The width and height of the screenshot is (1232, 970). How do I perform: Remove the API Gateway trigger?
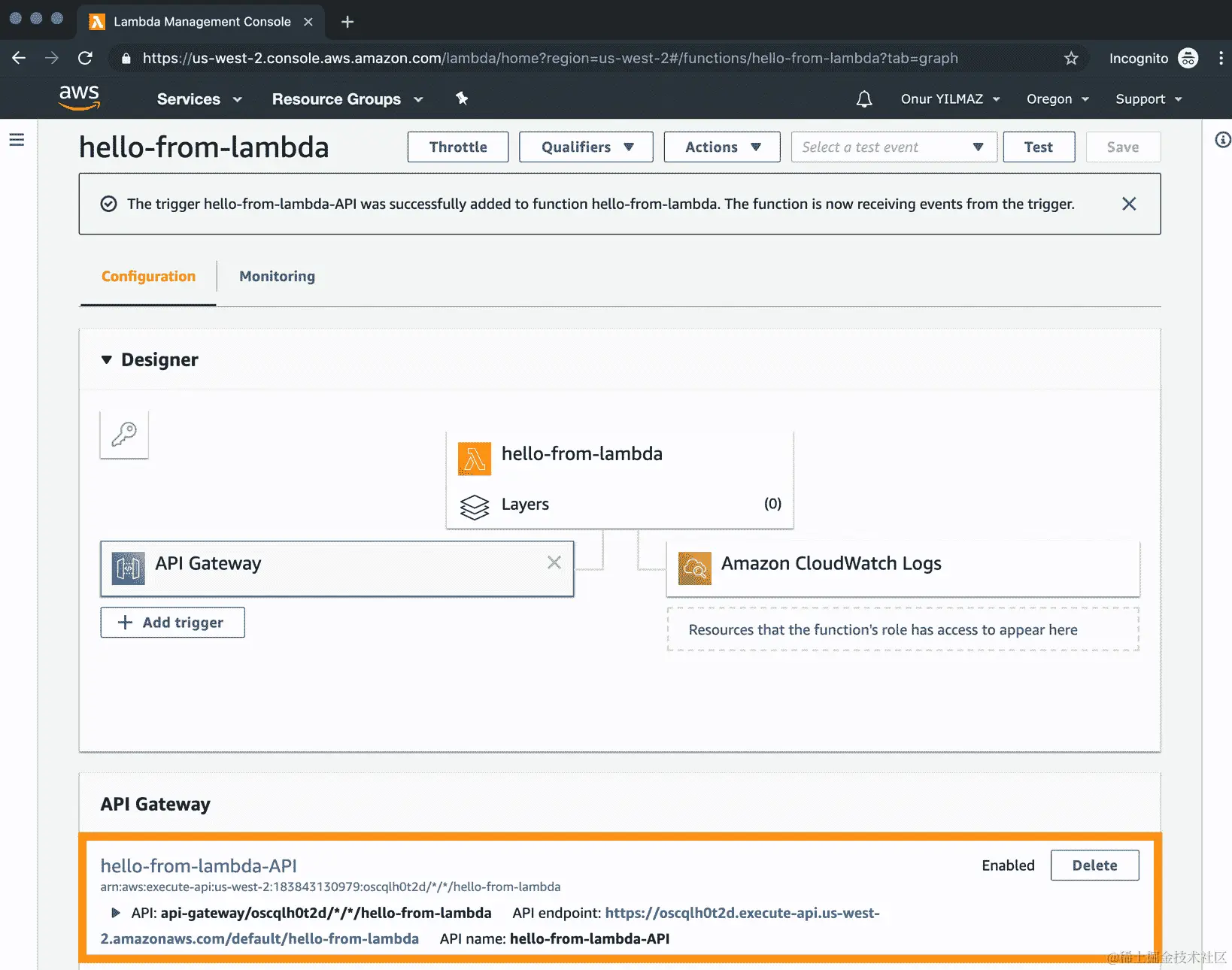[x=554, y=562]
